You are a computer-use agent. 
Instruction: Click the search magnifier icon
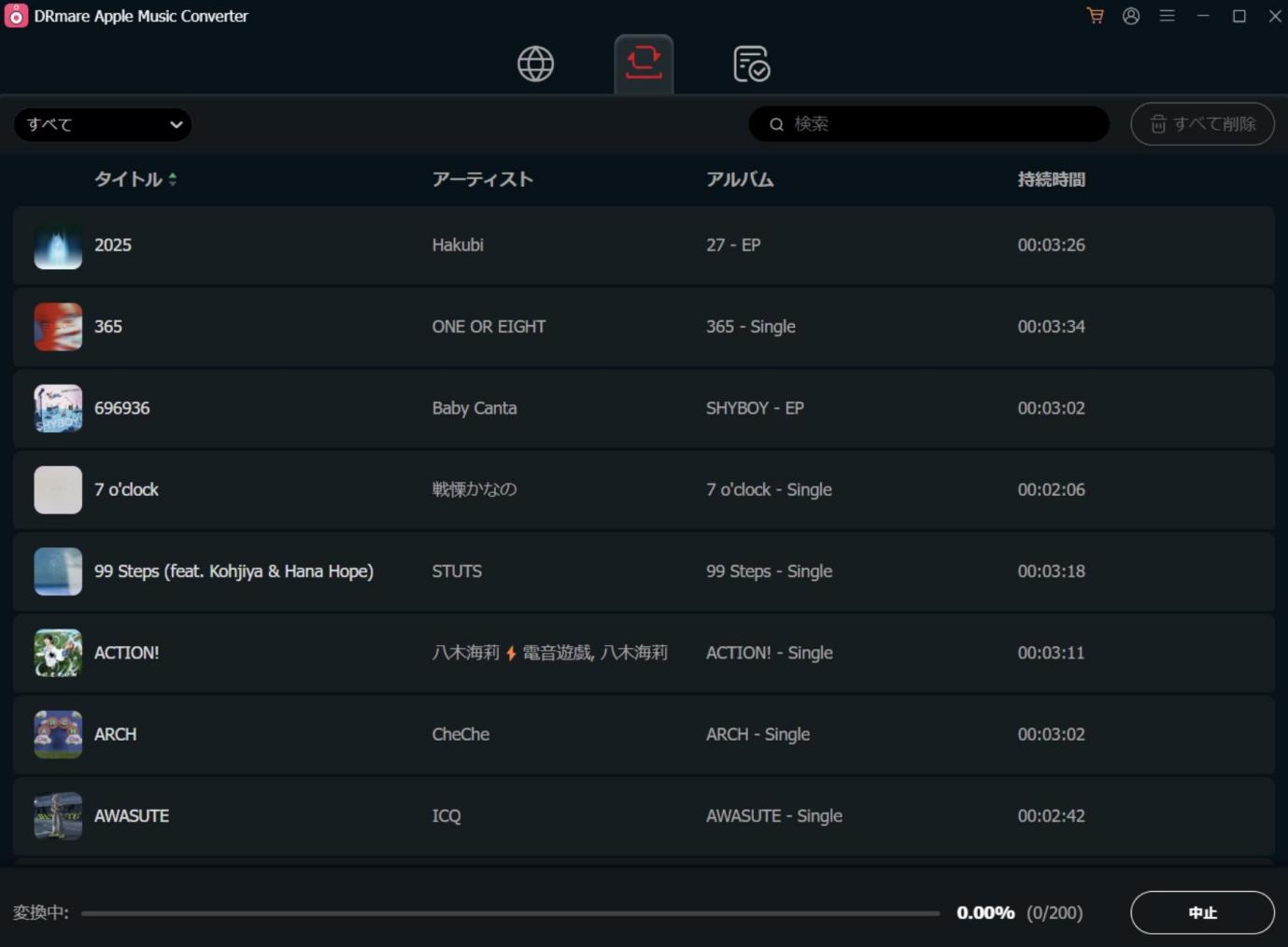click(776, 124)
